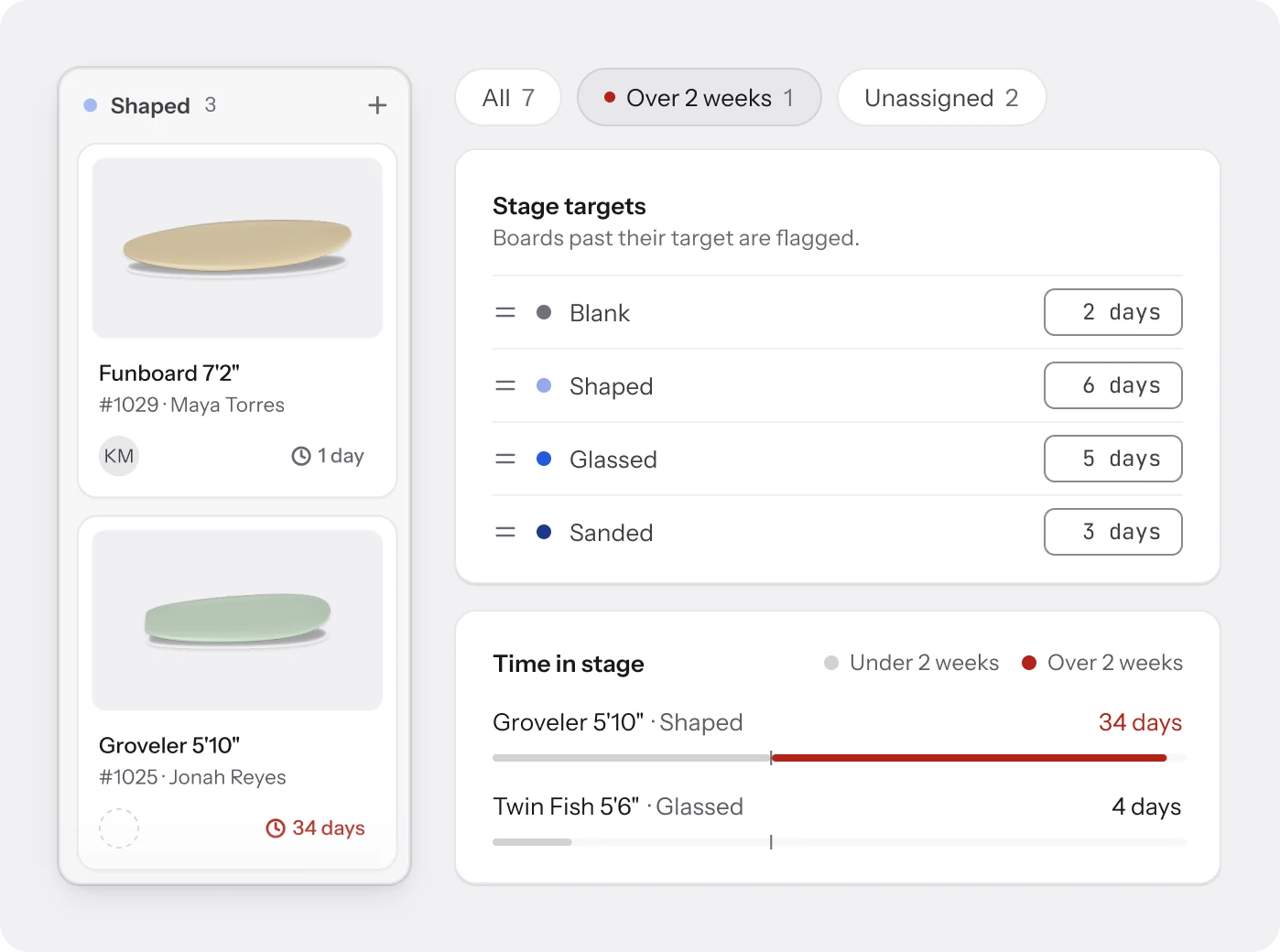1280x952 pixels.
Task: Switch to the All 7 filter
Action: click(508, 98)
